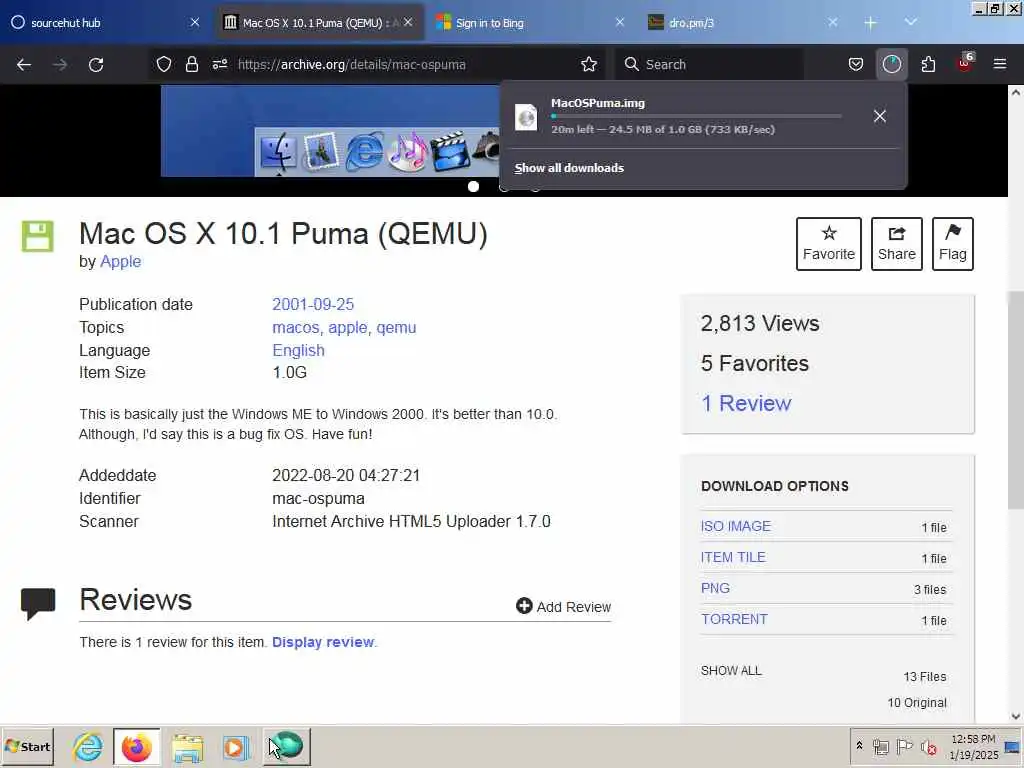Image resolution: width=1024 pixels, height=768 pixels.
Task: Open the PNG download option
Action: pyautogui.click(x=715, y=588)
